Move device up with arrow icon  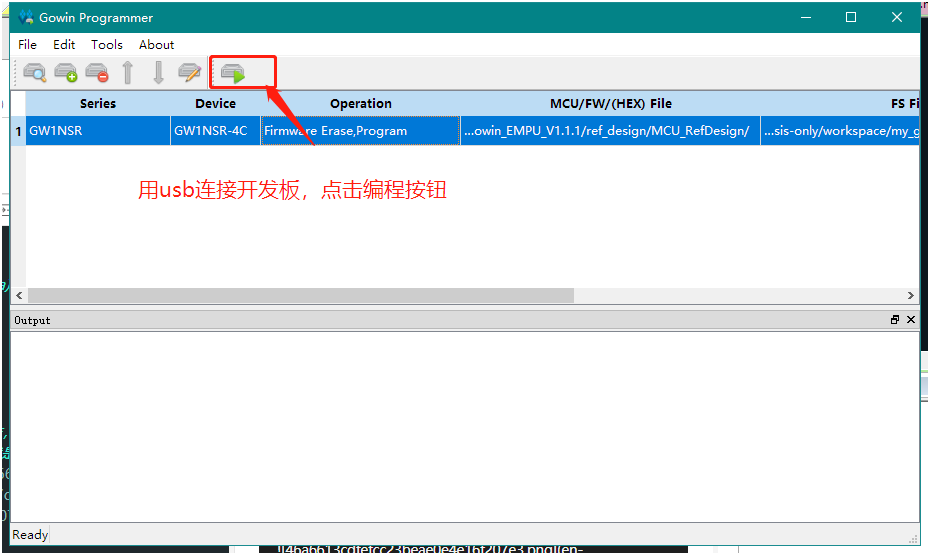(128, 73)
